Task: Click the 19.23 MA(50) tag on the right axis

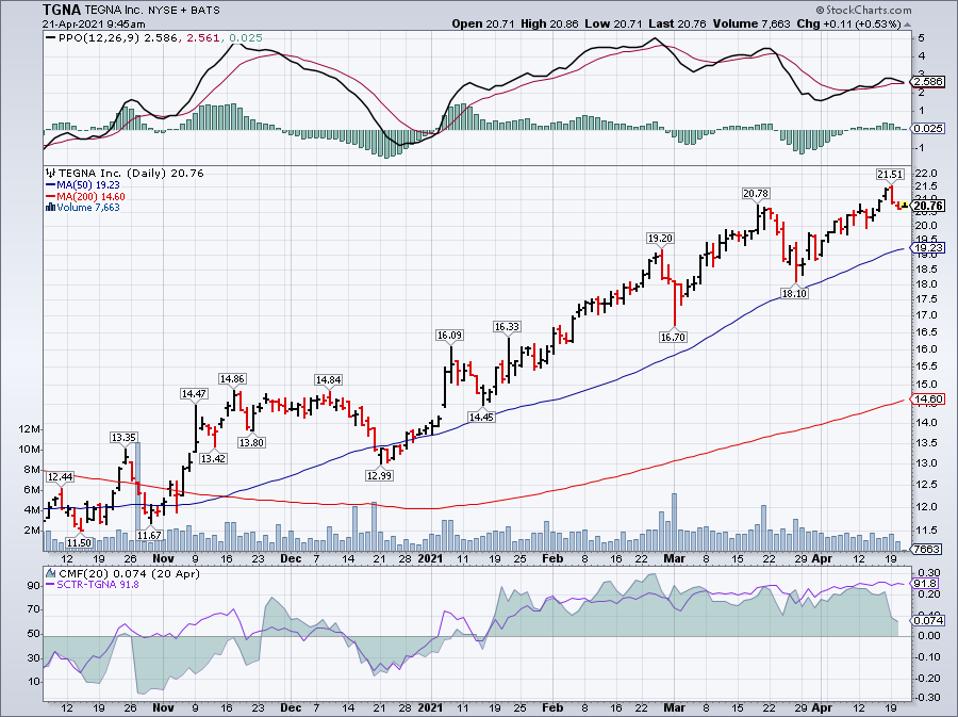Action: [928, 248]
